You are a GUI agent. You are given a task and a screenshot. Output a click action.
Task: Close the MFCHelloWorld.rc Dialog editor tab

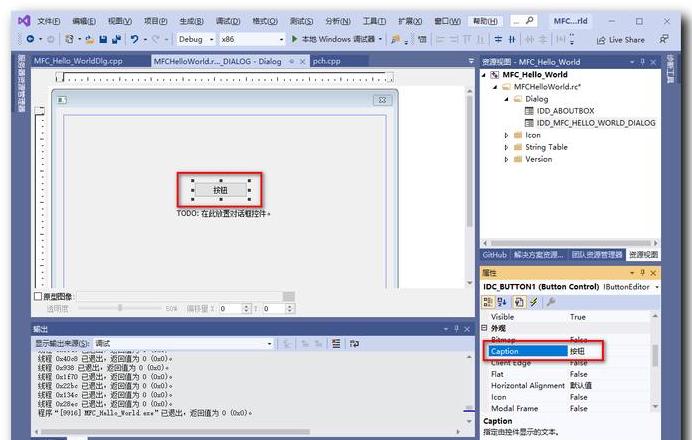(302, 62)
